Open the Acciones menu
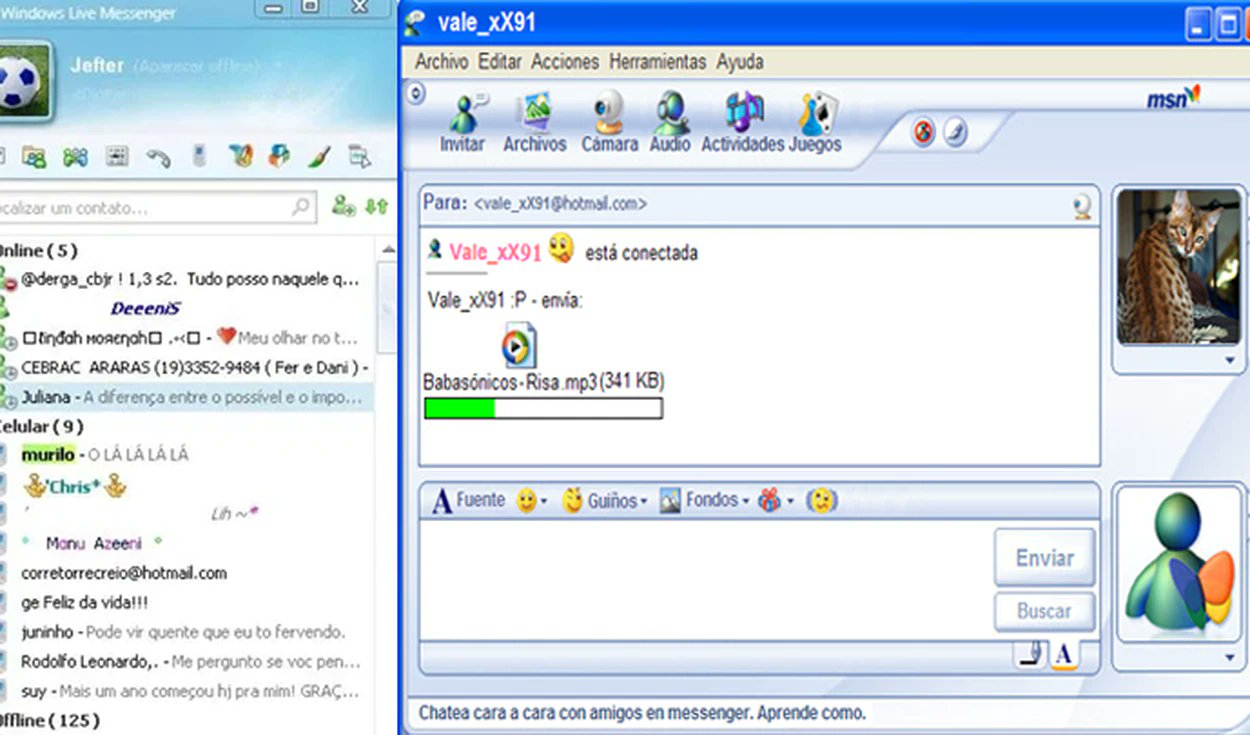Viewport: 1250px width, 735px height. [565, 62]
